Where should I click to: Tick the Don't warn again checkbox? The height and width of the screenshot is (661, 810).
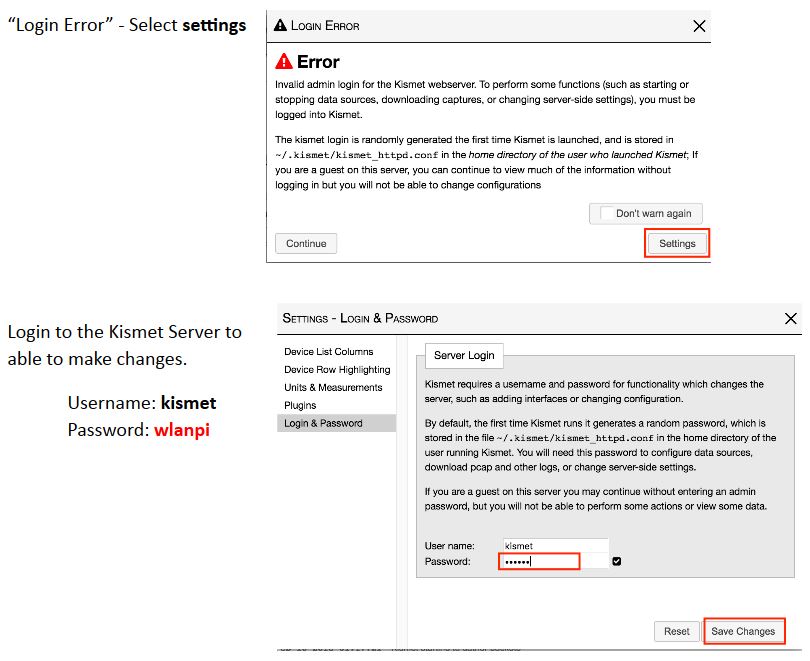tap(606, 213)
